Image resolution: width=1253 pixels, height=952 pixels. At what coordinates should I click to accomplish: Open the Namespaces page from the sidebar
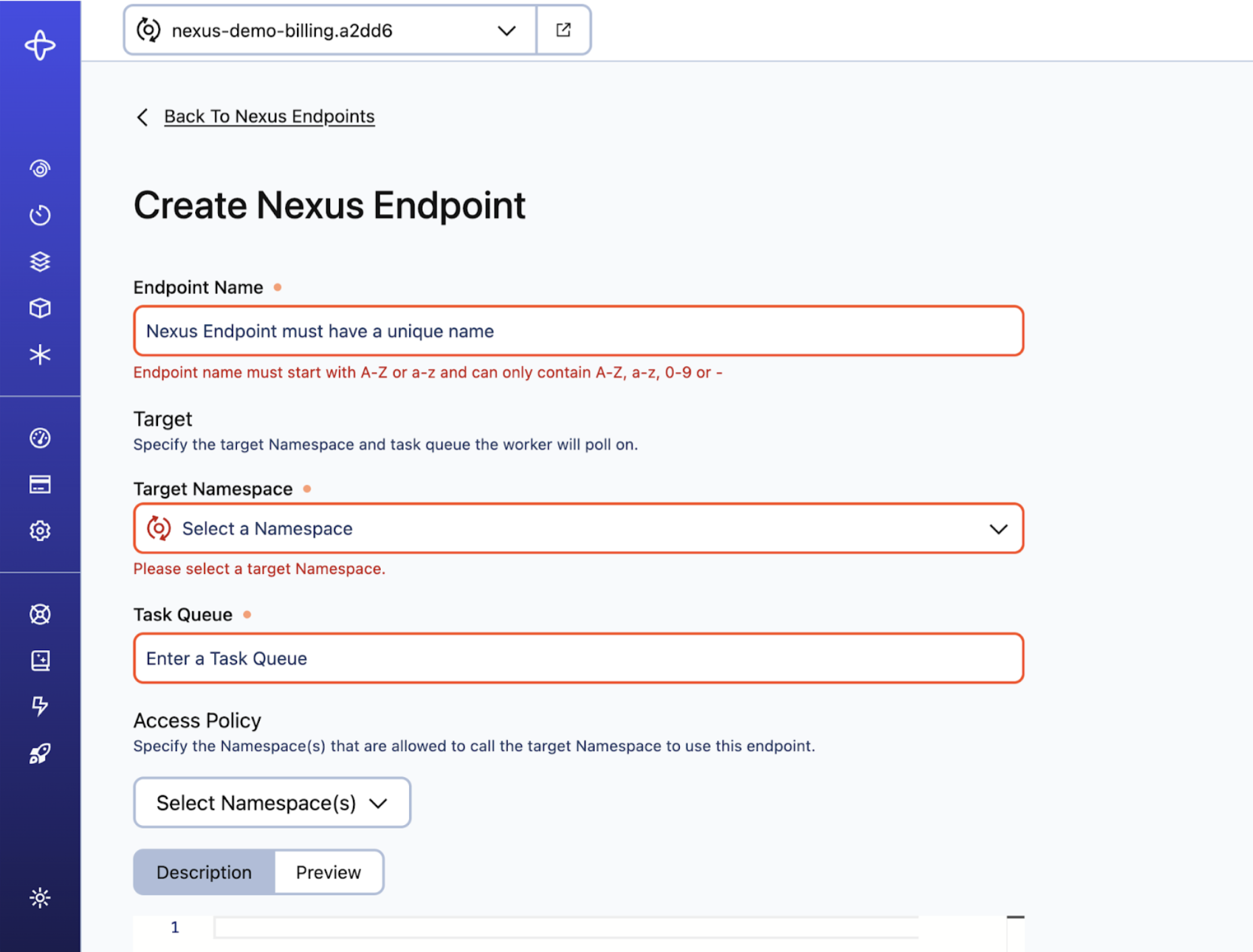coord(41,168)
